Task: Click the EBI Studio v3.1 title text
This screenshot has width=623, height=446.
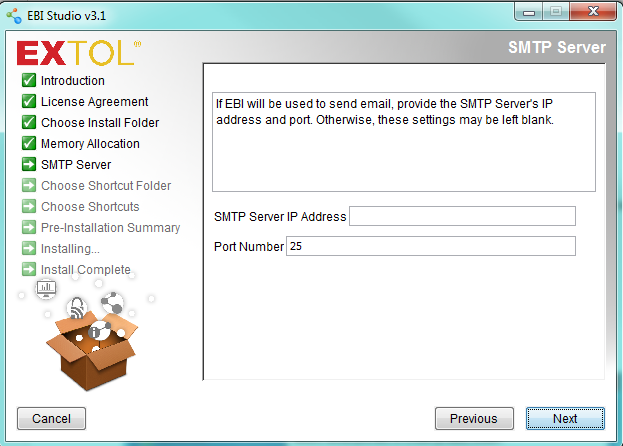Action: point(66,16)
